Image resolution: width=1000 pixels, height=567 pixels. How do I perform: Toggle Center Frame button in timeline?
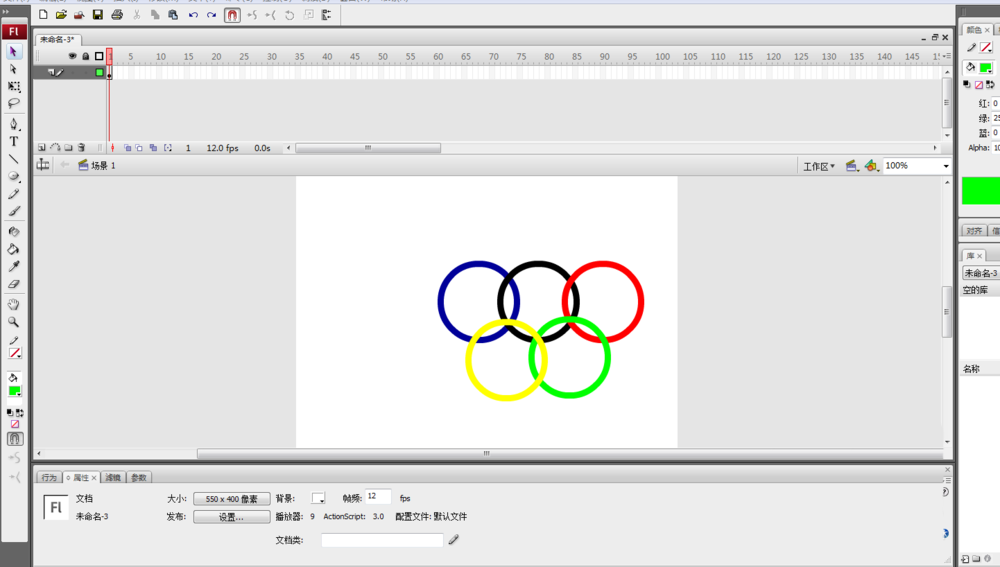[x=112, y=147]
